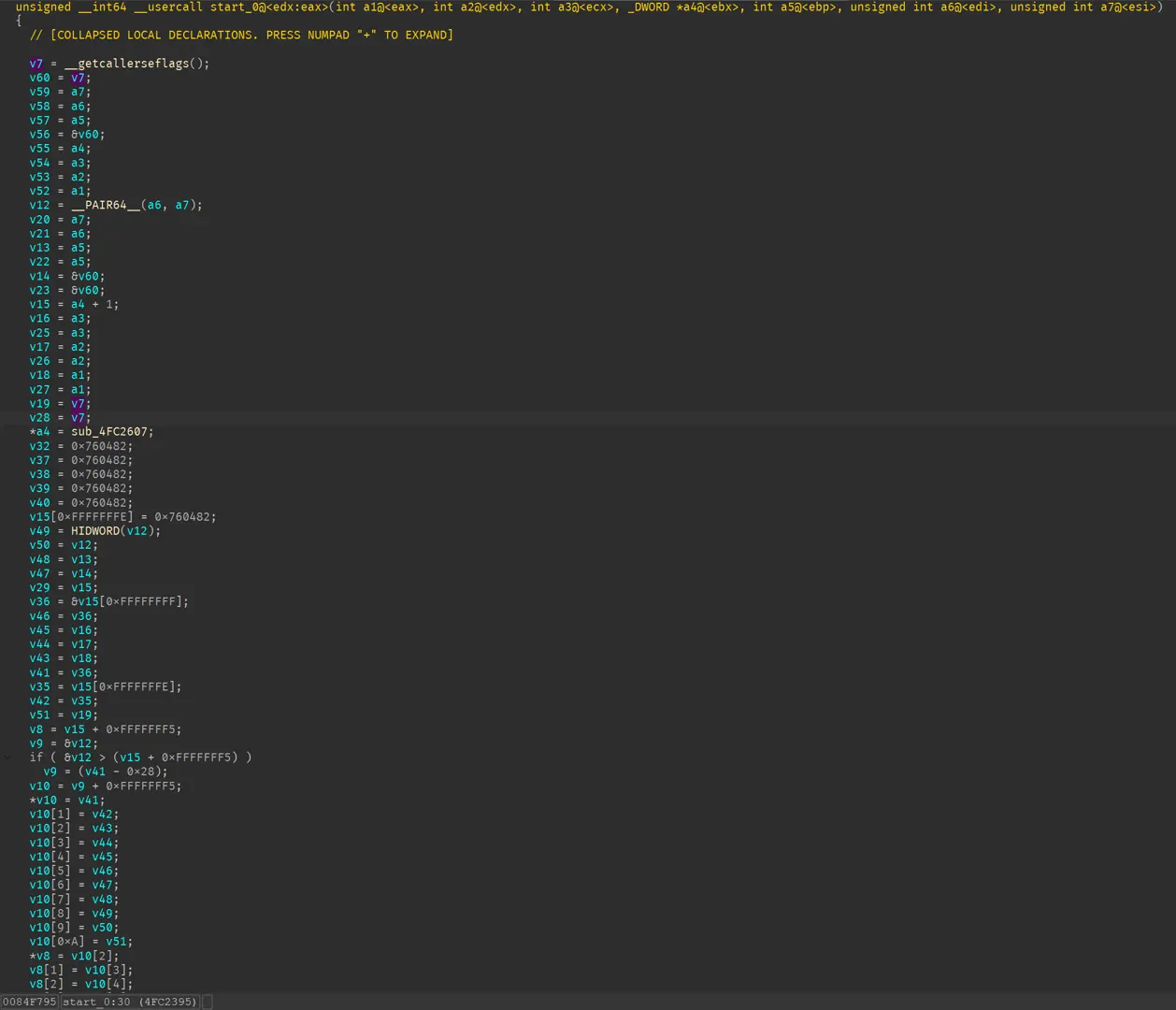This screenshot has width=1176, height=1010.
Task: Click the HIDWORD(v12) macro call
Action: [112, 531]
